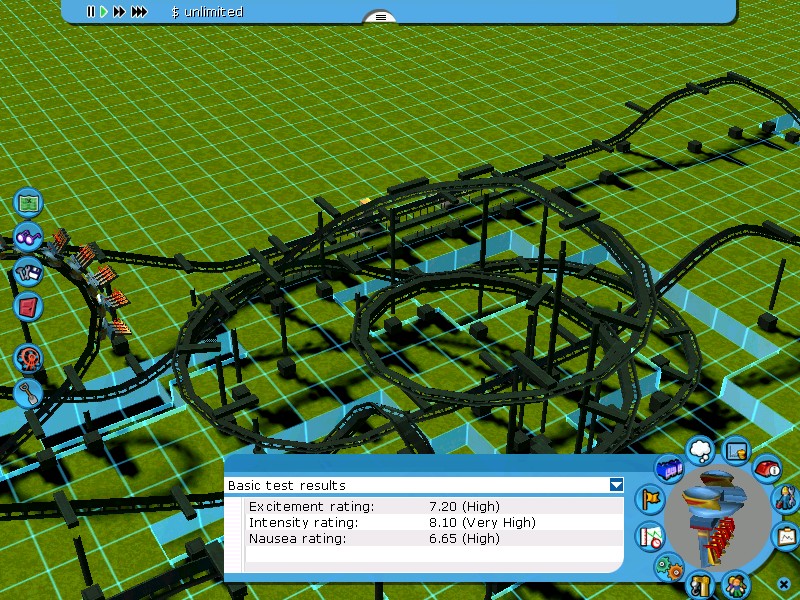Open the mechanic maintenance icon
The image size is (800, 600).
(x=786, y=497)
